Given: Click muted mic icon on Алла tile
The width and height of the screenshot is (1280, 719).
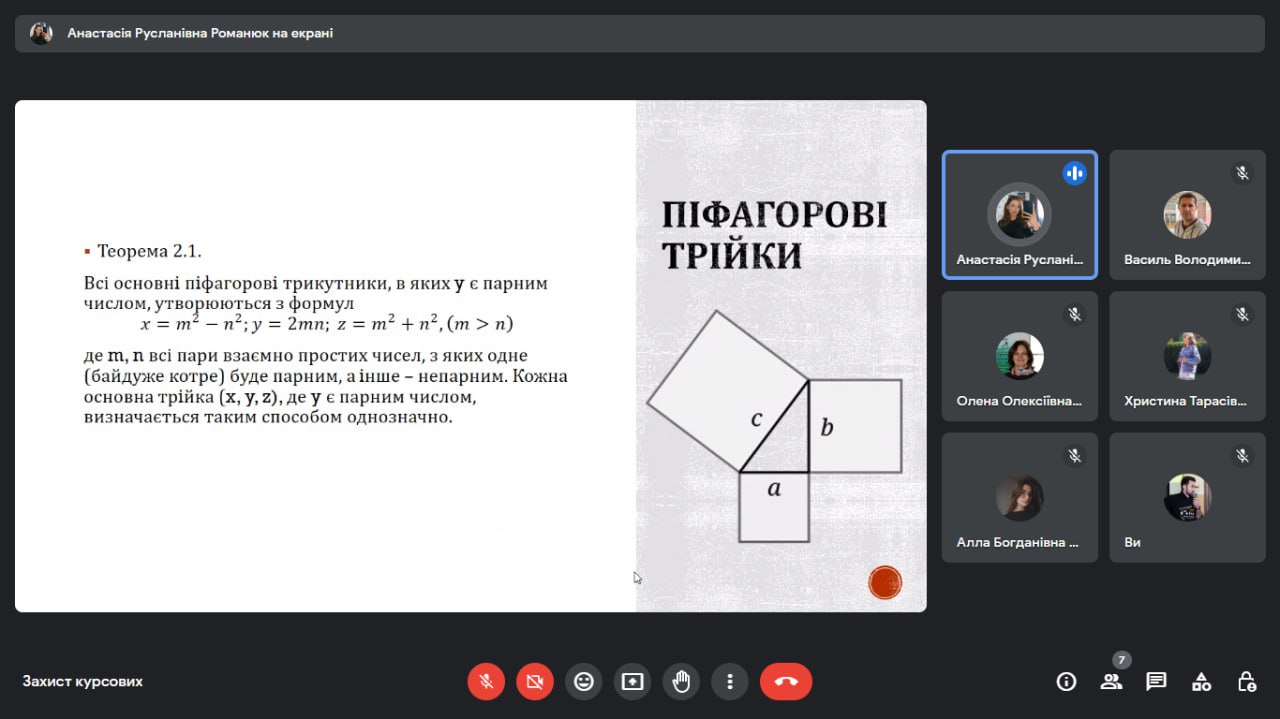Looking at the screenshot, I should [1075, 455].
